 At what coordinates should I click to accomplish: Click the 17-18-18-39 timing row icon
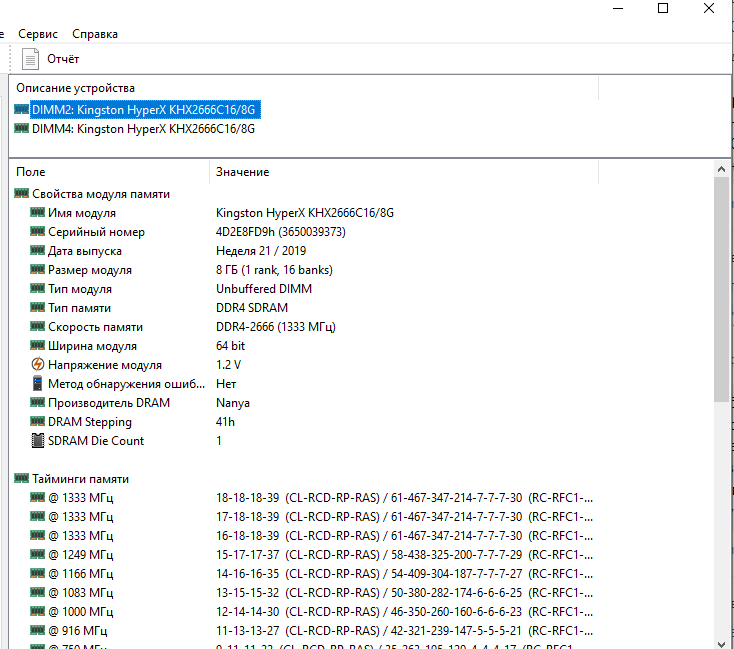coord(37,516)
